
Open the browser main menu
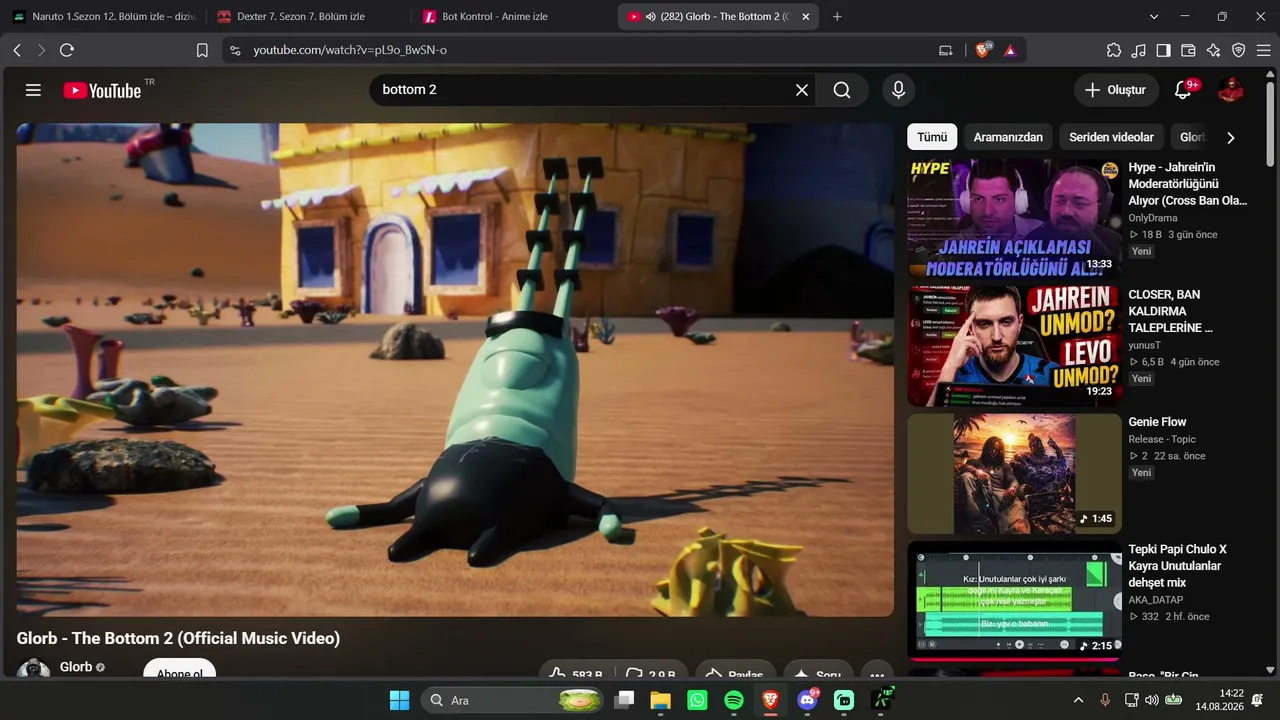[1264, 50]
